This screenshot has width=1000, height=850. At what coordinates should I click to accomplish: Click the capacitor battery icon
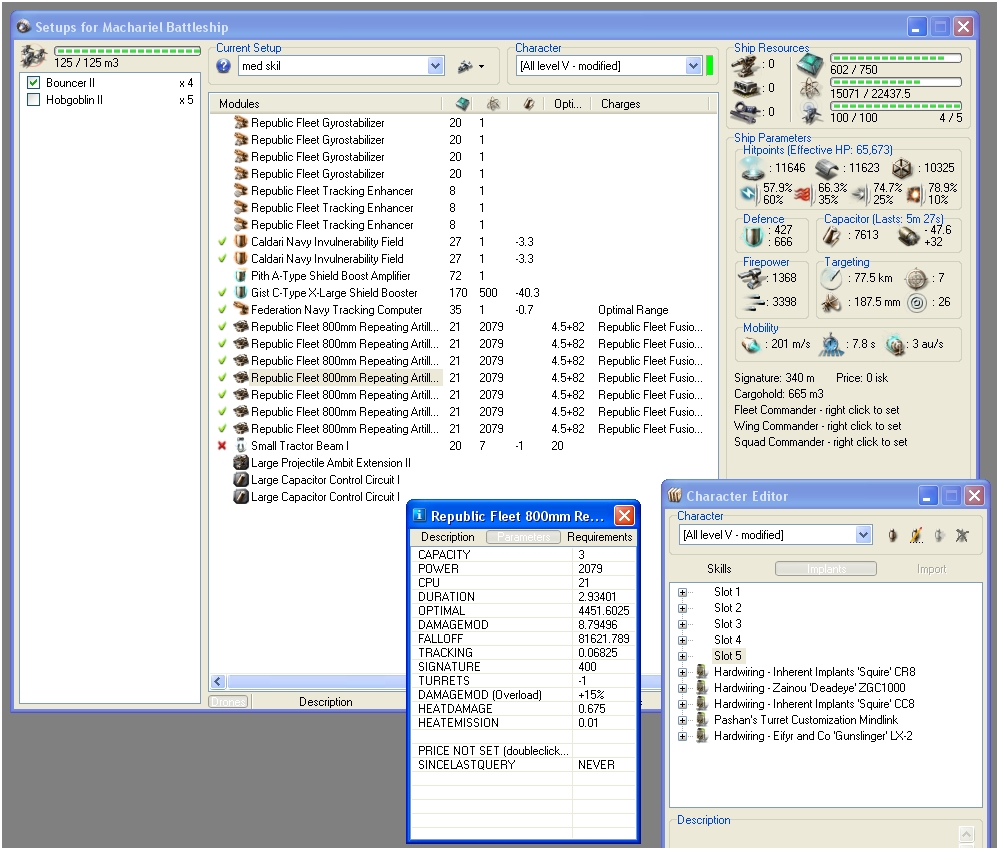point(832,235)
